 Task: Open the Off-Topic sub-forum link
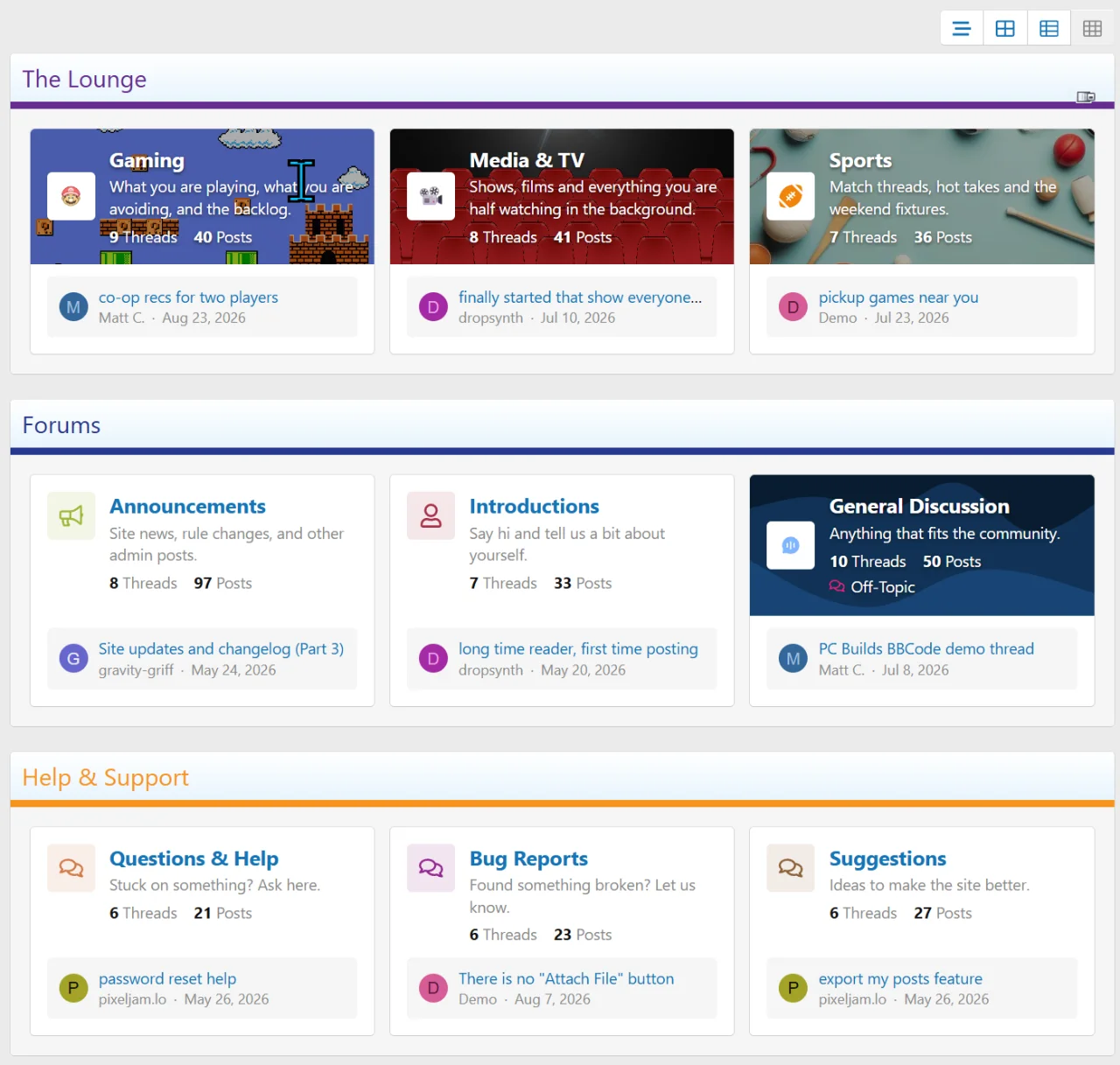883,587
